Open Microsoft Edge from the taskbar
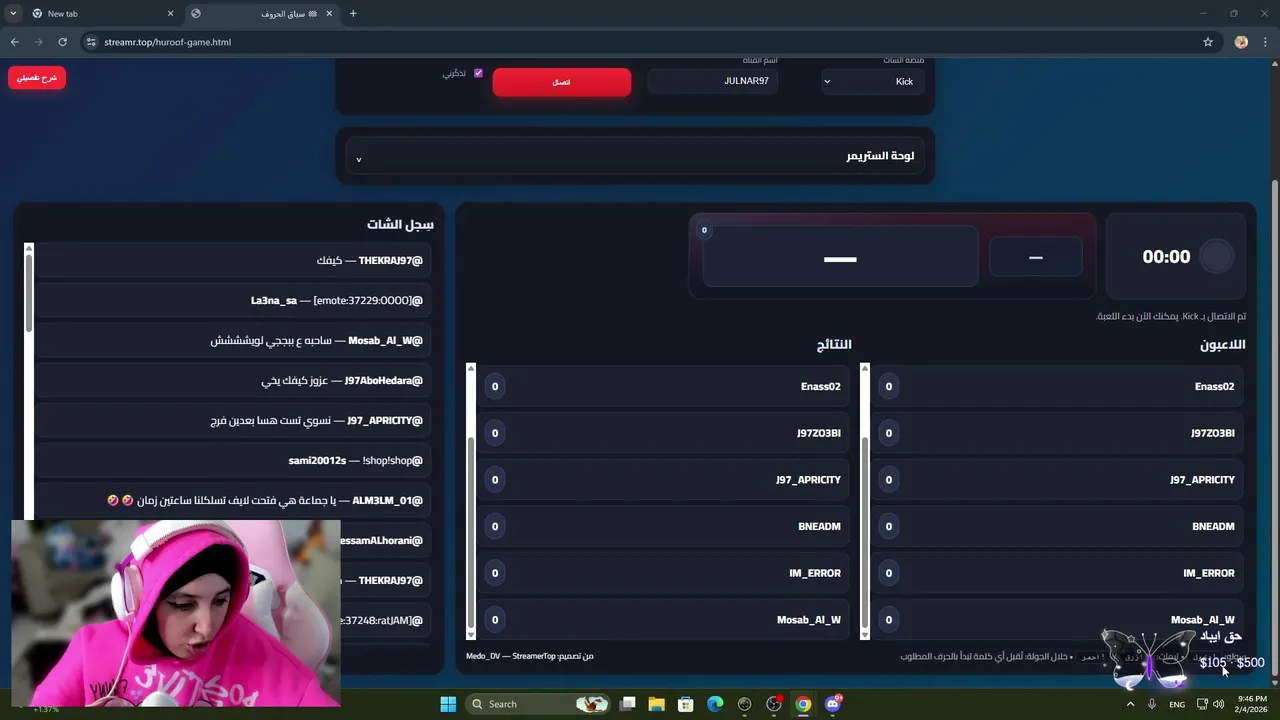Screen dimensions: 1280x720 point(715,704)
